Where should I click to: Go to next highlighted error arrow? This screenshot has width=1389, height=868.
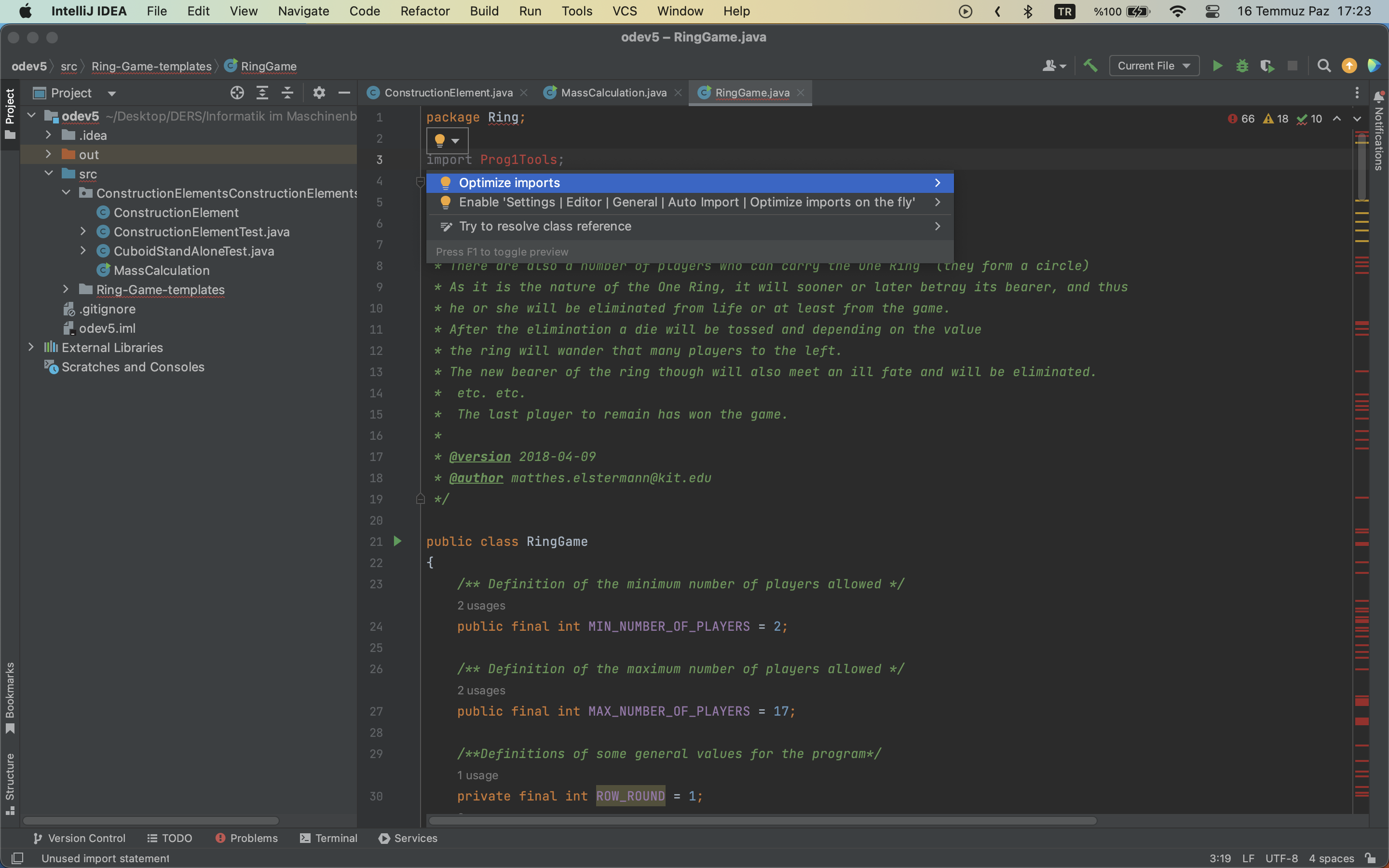1357,119
